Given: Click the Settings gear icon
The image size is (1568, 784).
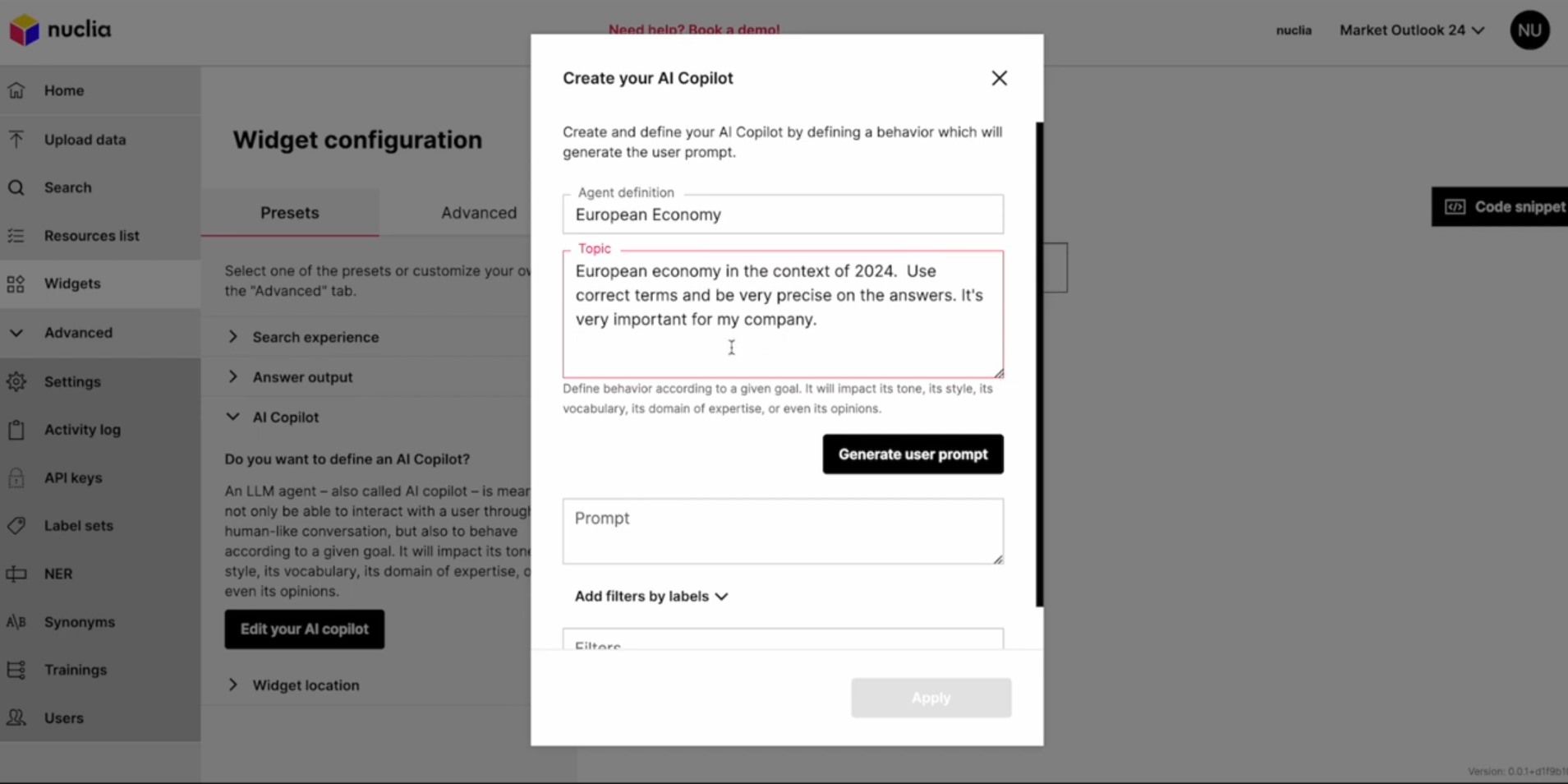Looking at the screenshot, I should (x=16, y=381).
